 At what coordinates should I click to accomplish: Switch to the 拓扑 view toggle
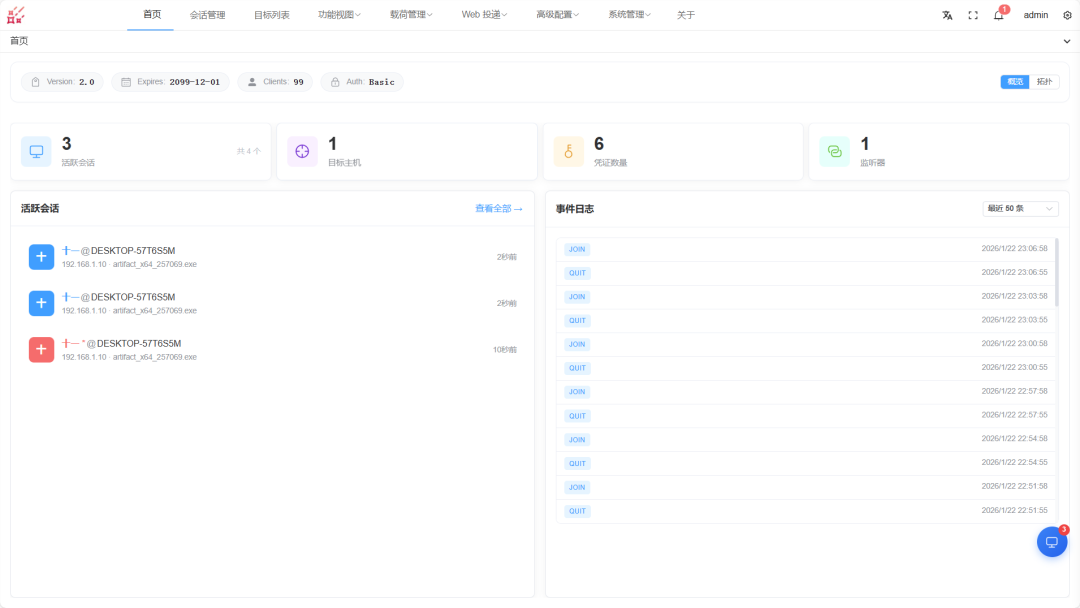tap(1044, 82)
